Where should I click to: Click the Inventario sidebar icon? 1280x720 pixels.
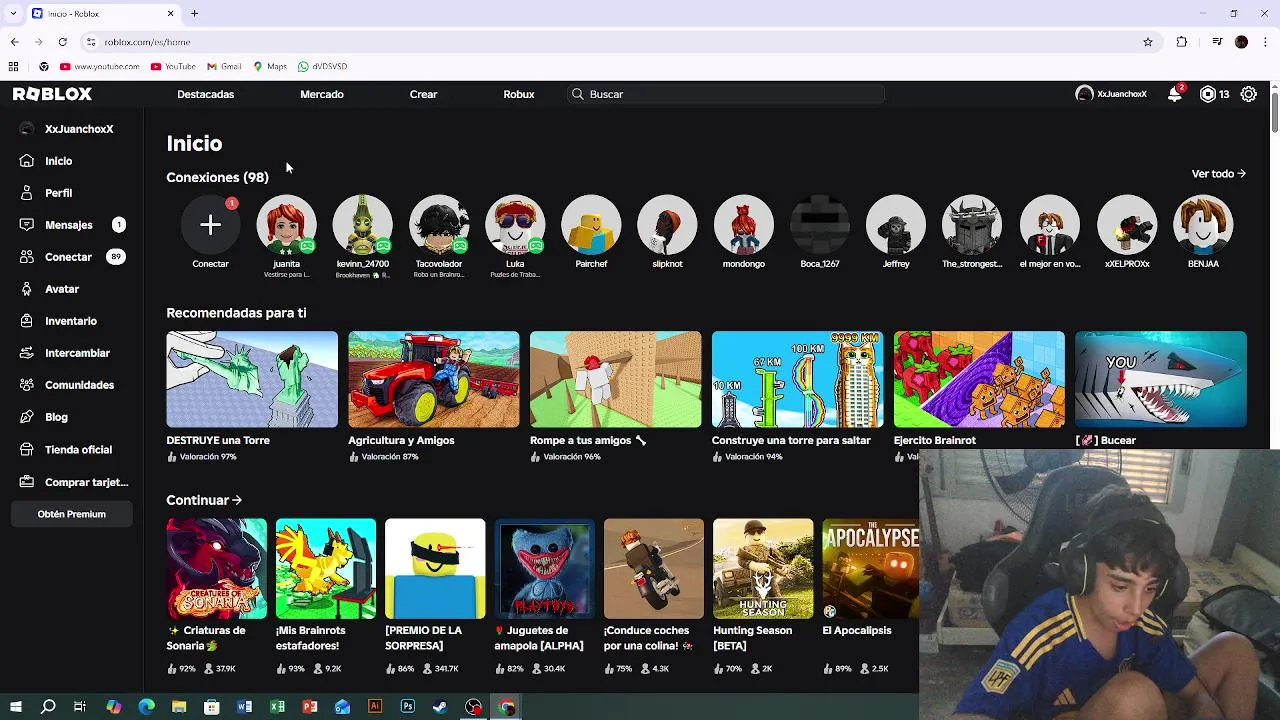tap(27, 321)
